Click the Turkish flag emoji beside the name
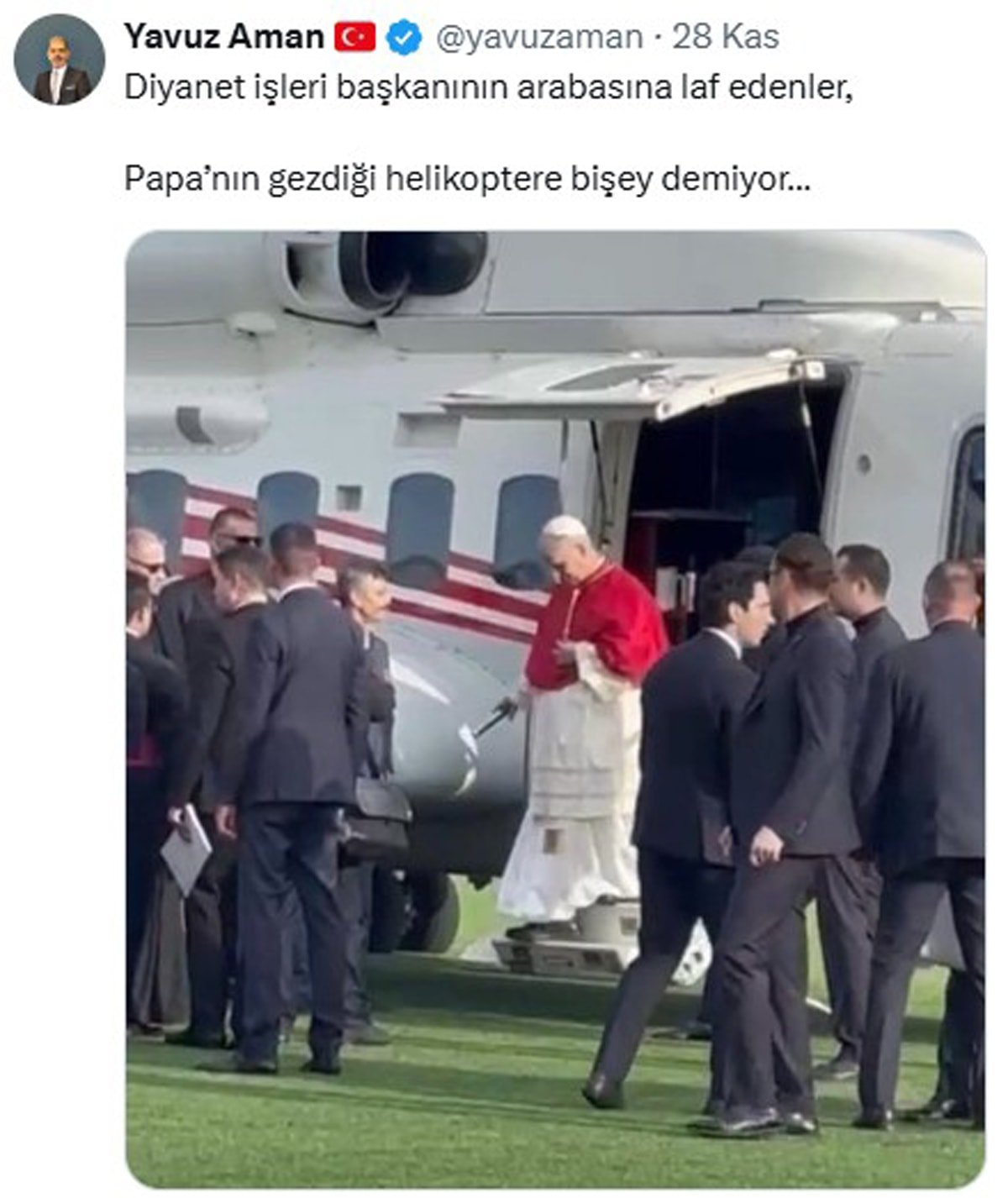The width and height of the screenshot is (1008, 1198). click(355, 38)
